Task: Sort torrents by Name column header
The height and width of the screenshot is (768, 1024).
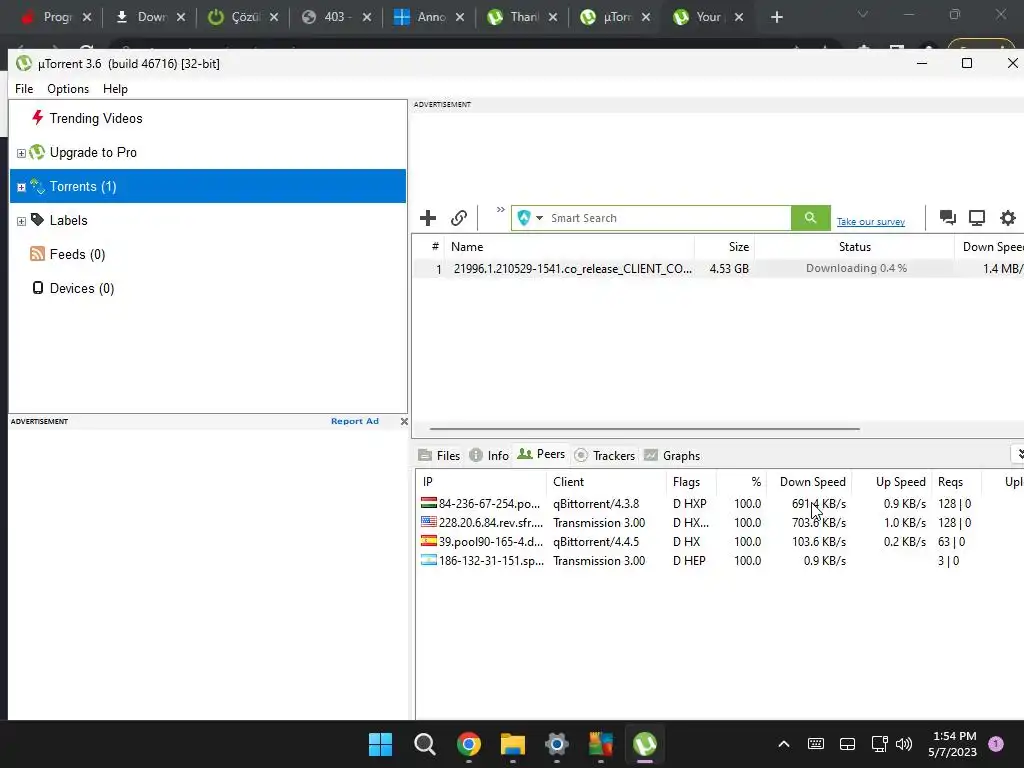Action: (x=569, y=247)
